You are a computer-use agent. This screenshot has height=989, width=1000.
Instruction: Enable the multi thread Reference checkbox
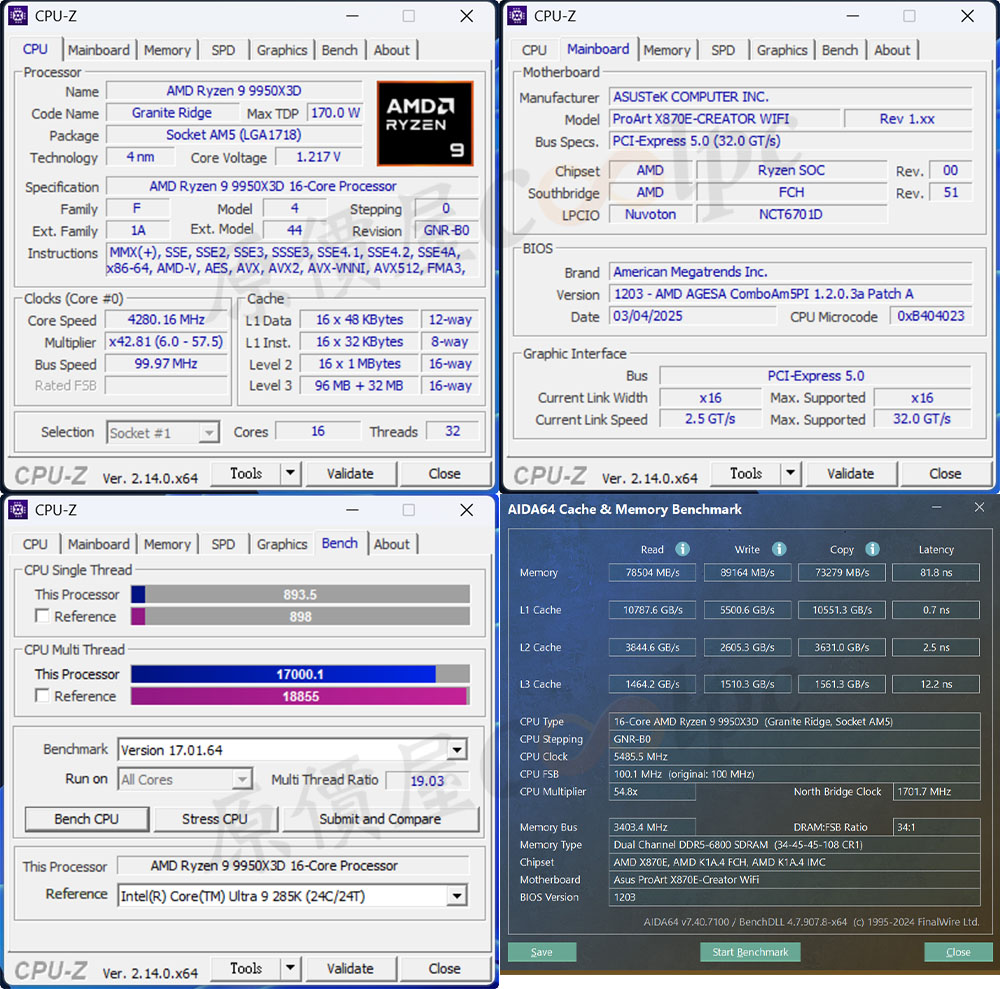42,696
